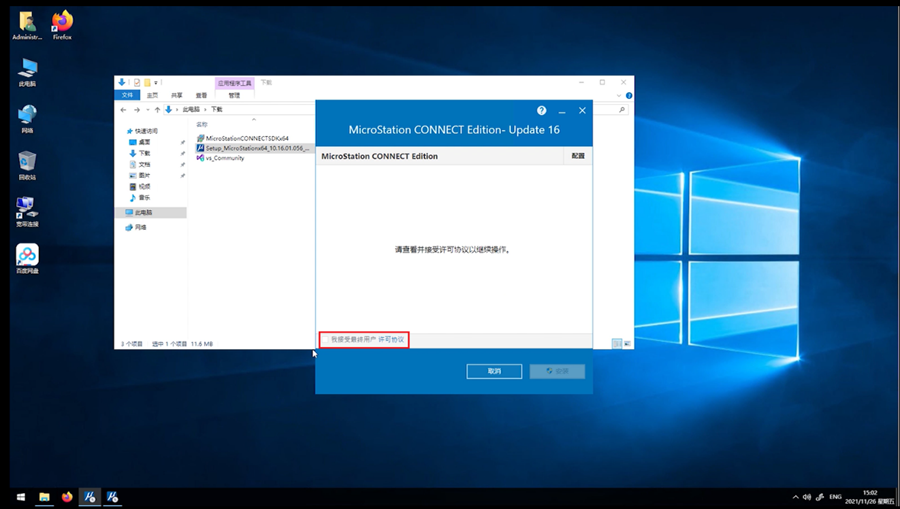Open the 文件 tab in File Explorer

point(127,95)
